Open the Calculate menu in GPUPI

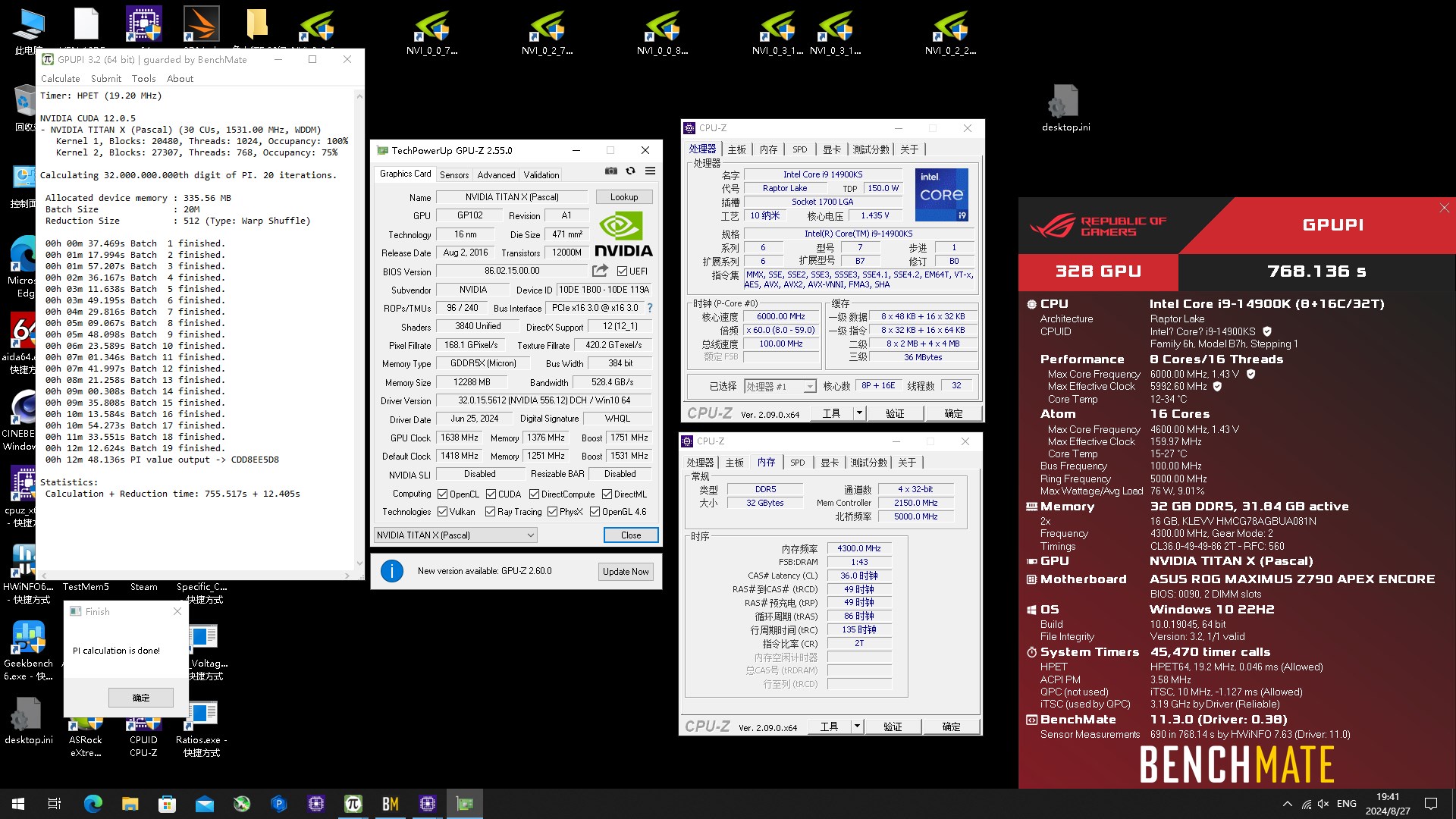60,79
